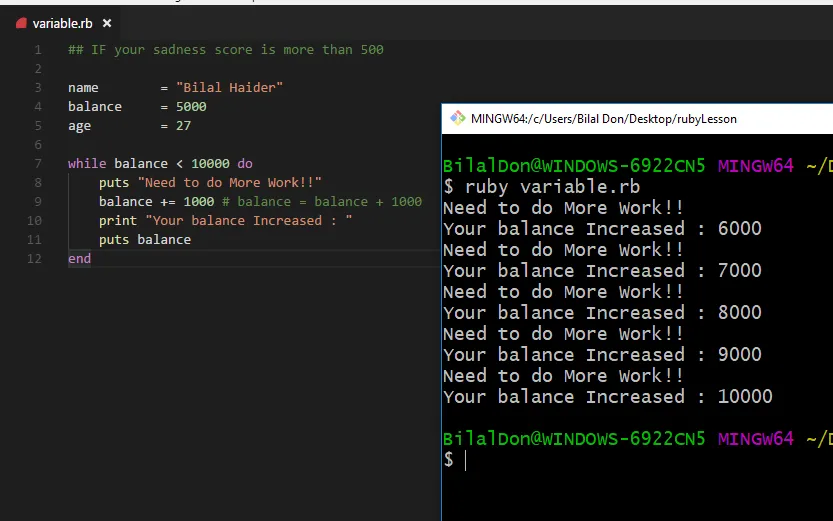The image size is (833, 521).
Task: Click the Git Bash icon in the MINGW64 title bar
Action: [x=457, y=118]
